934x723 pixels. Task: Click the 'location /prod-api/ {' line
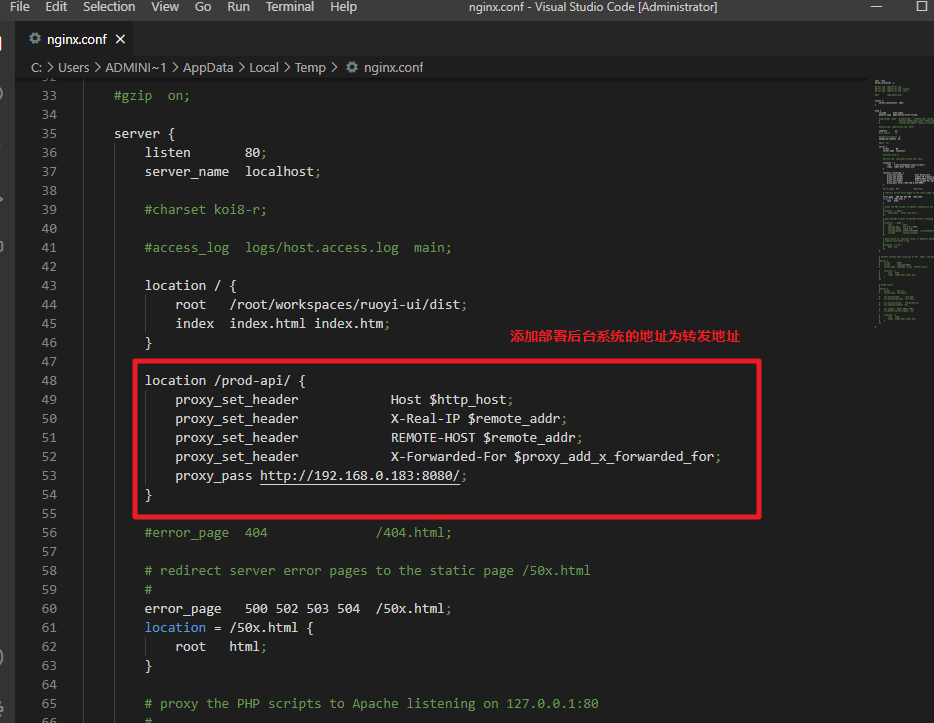pyautogui.click(x=225, y=381)
